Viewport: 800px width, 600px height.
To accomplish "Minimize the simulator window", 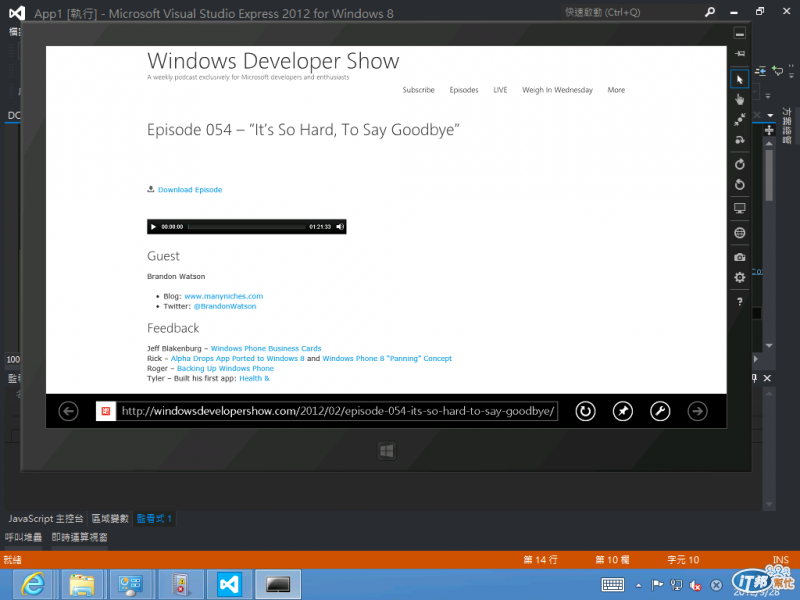I will 739,34.
